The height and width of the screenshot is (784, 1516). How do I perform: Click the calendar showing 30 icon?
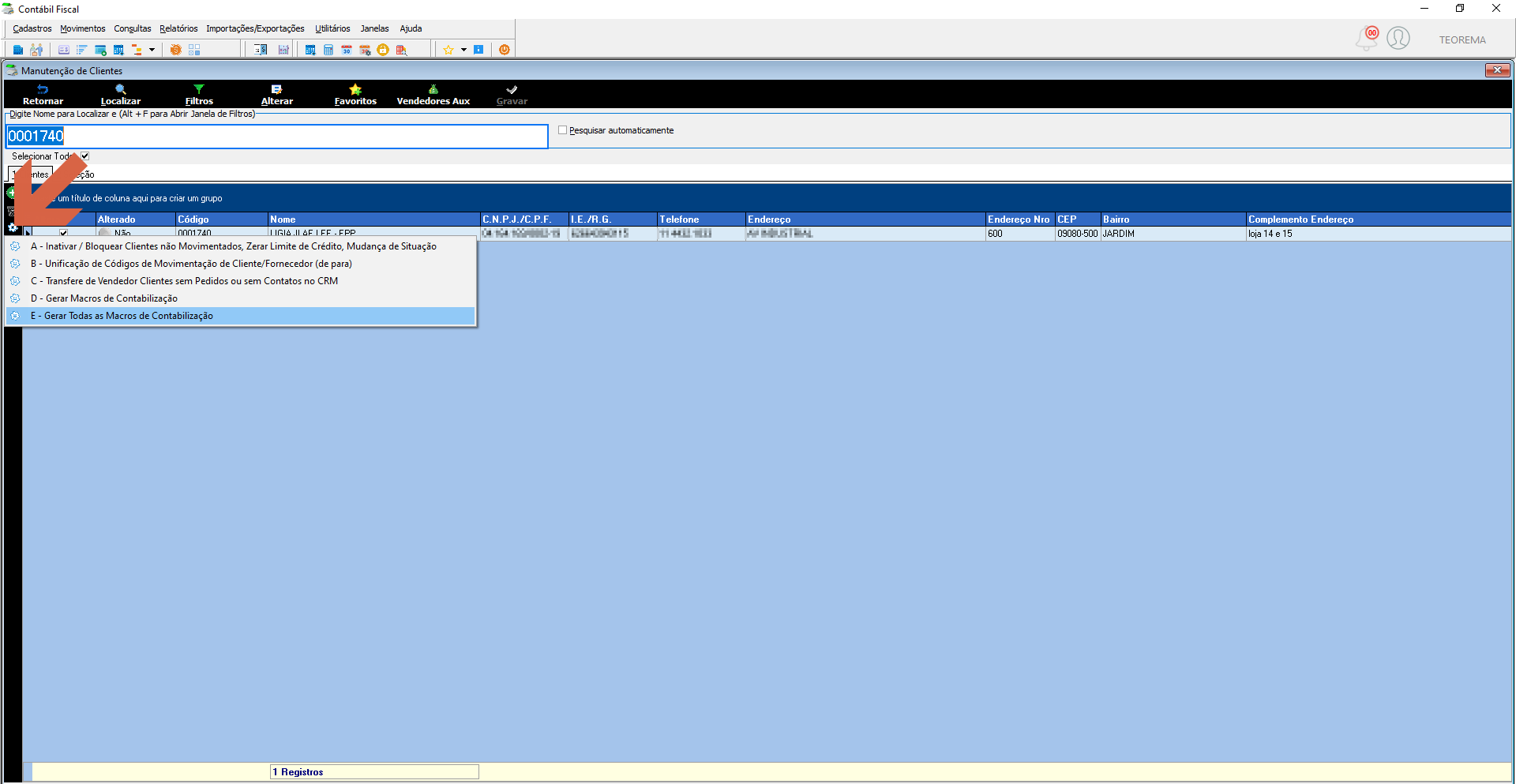pos(347,50)
